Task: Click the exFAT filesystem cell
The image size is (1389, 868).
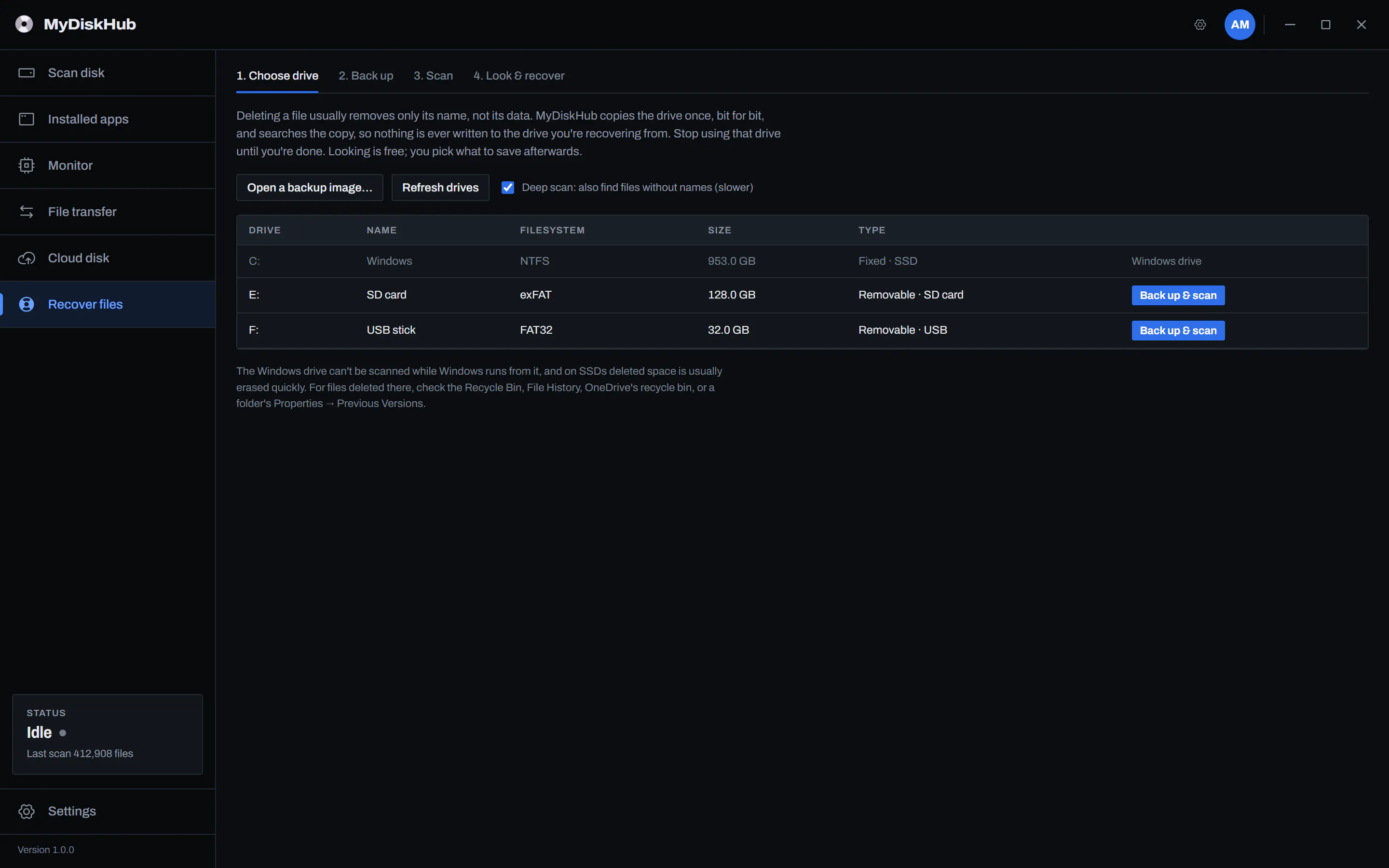Action: pyautogui.click(x=535, y=295)
